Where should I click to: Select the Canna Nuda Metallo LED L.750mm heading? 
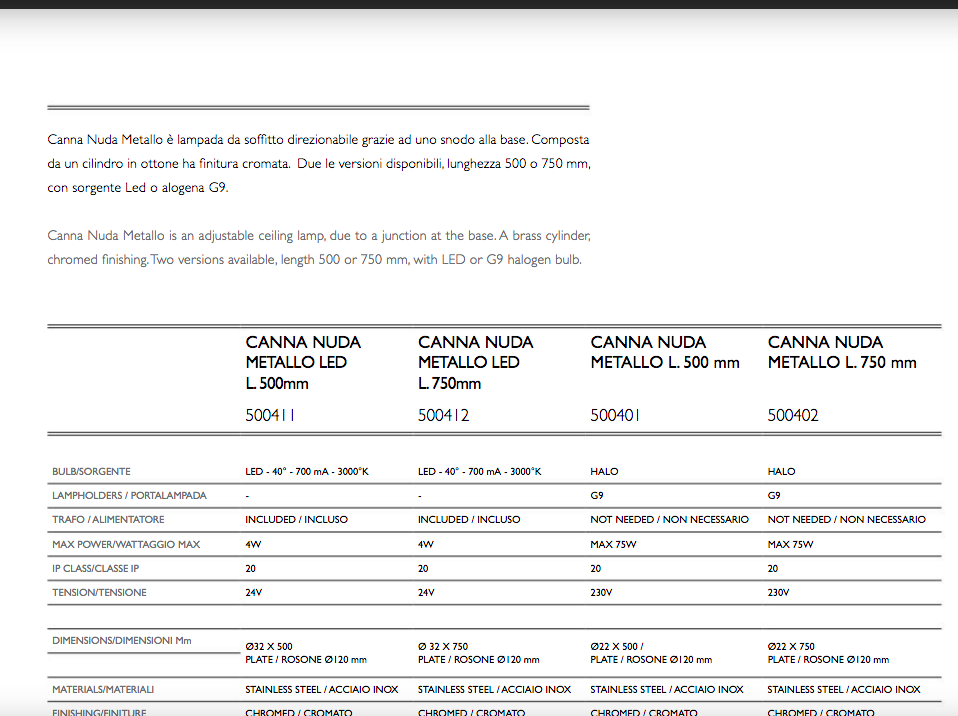pos(475,362)
